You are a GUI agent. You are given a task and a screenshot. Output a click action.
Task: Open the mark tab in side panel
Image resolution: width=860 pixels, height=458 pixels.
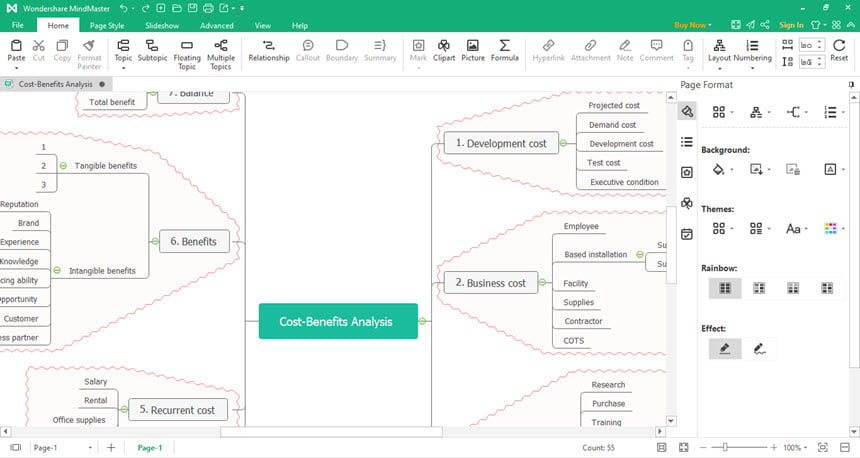click(x=687, y=173)
